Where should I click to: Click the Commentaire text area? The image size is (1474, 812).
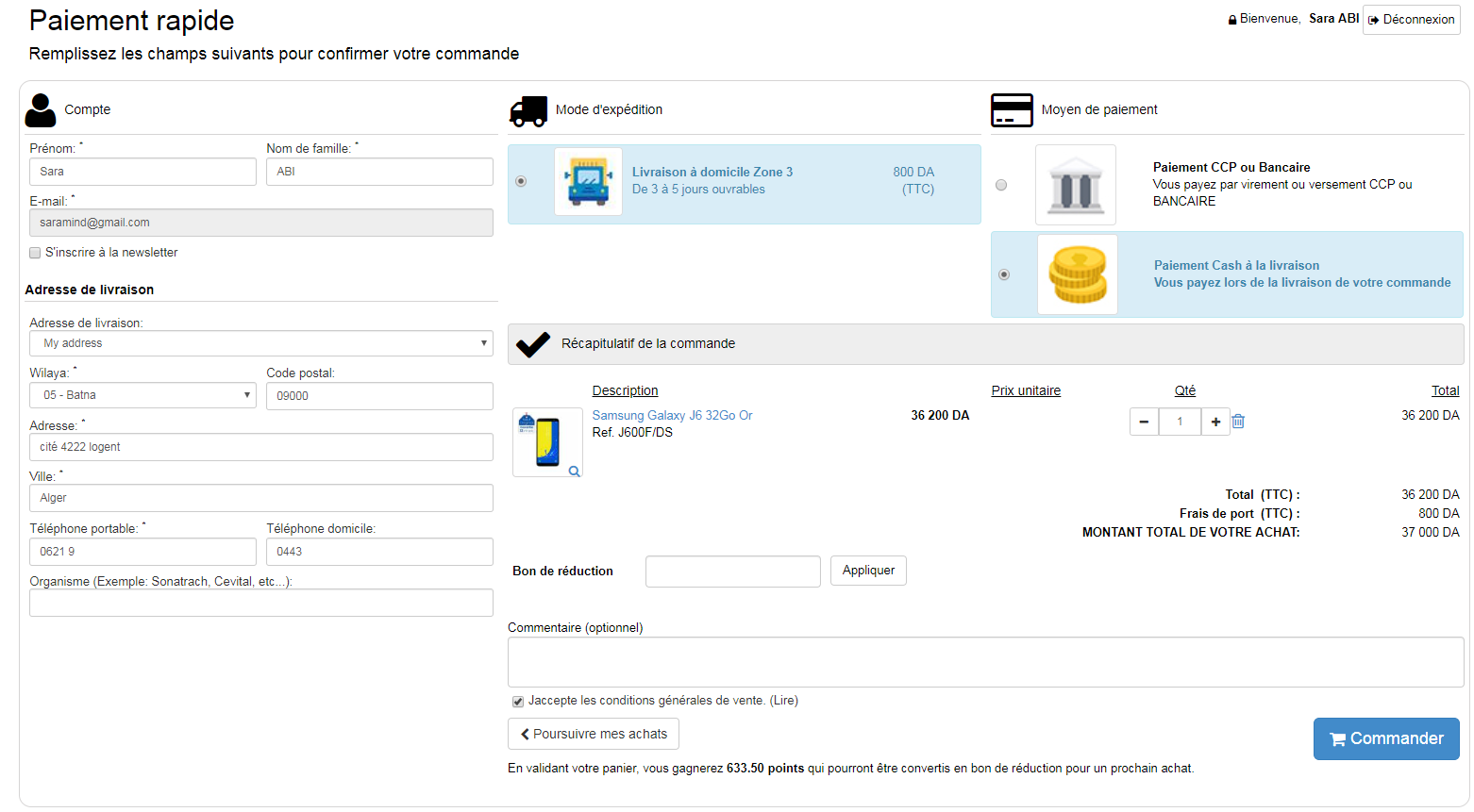point(986,662)
